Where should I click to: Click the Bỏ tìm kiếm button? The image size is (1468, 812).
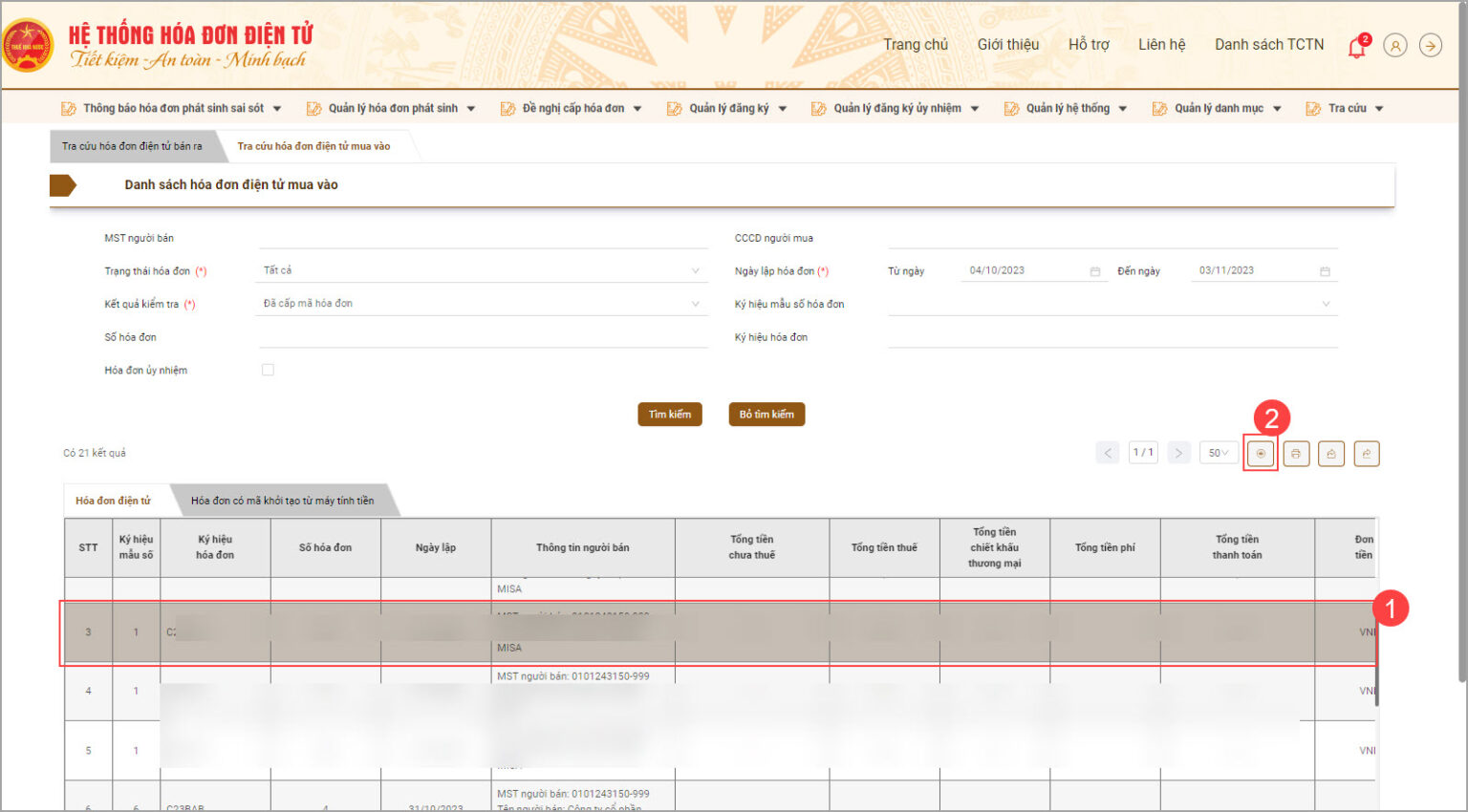pyautogui.click(x=766, y=415)
